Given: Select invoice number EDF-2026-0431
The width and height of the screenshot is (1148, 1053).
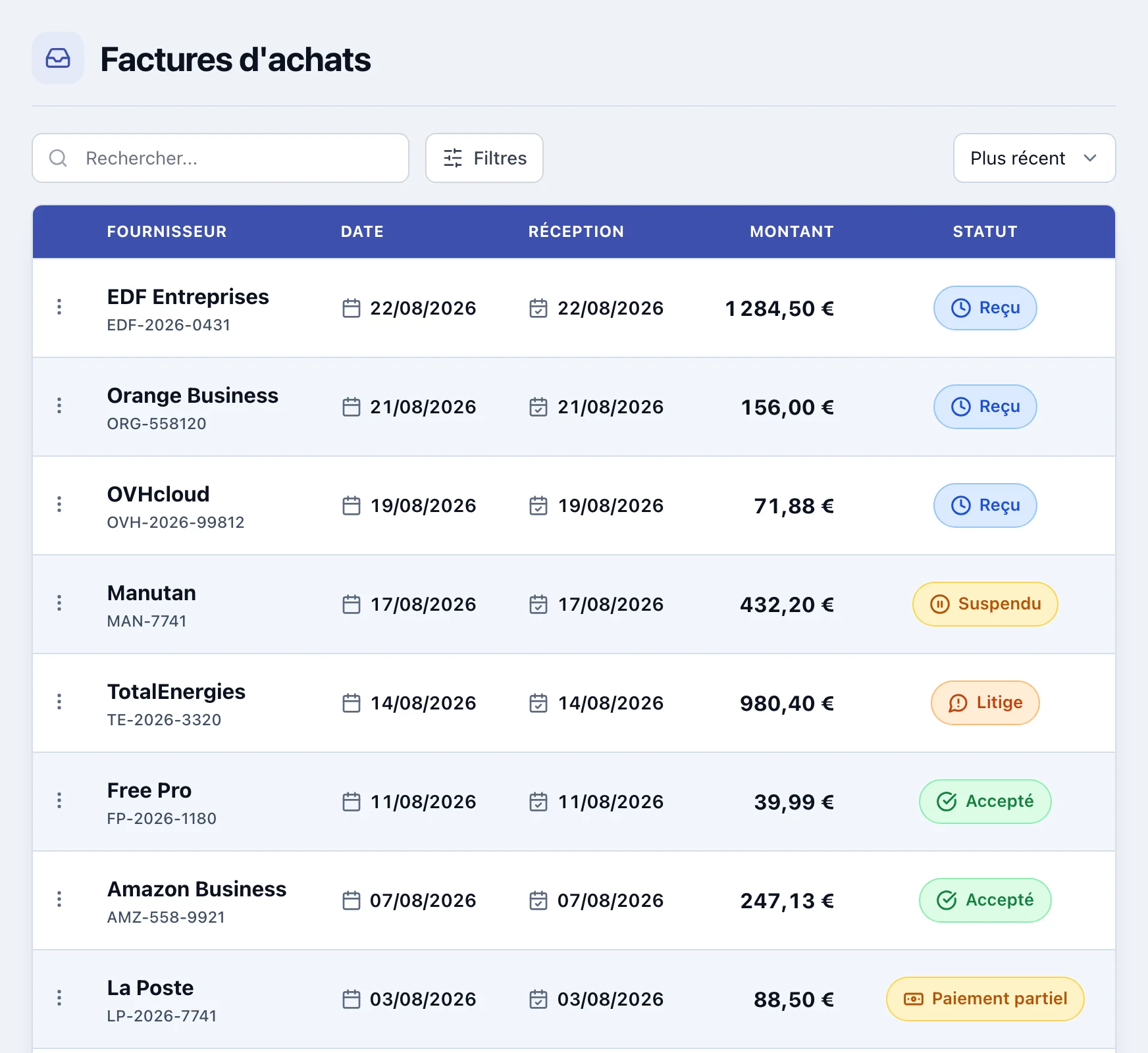Looking at the screenshot, I should point(169,325).
